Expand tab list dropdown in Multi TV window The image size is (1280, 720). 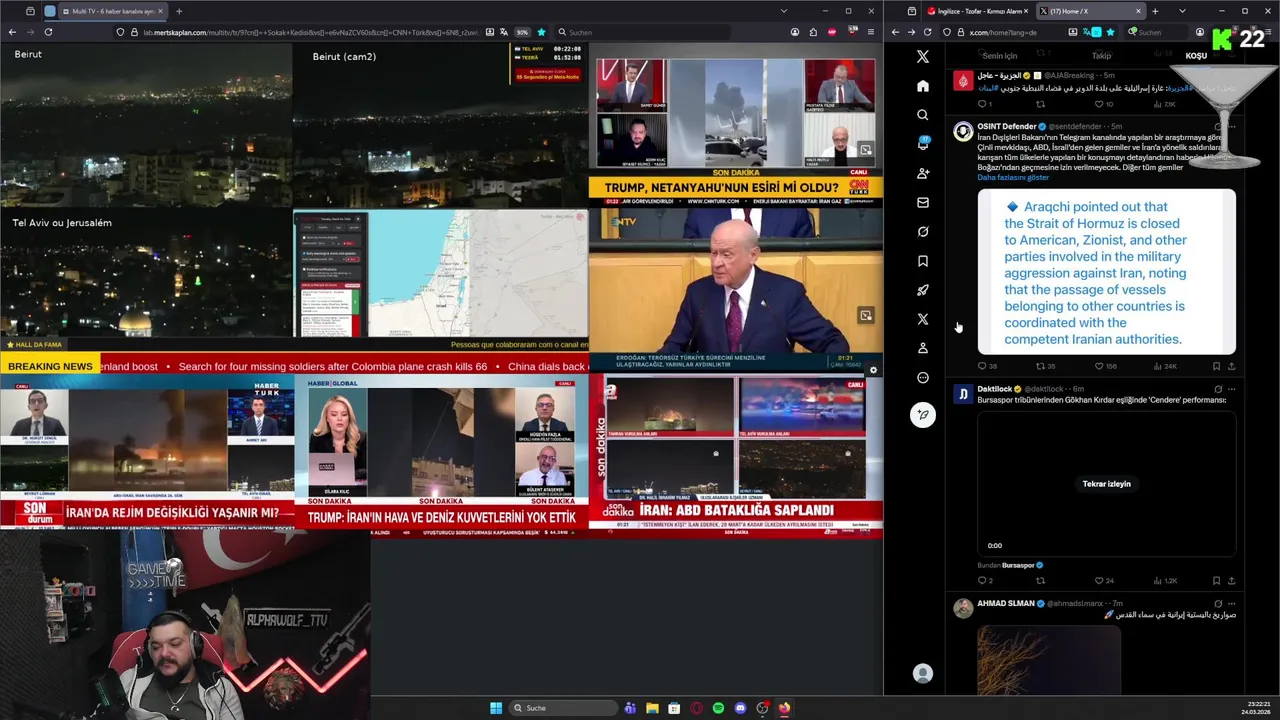tap(783, 11)
